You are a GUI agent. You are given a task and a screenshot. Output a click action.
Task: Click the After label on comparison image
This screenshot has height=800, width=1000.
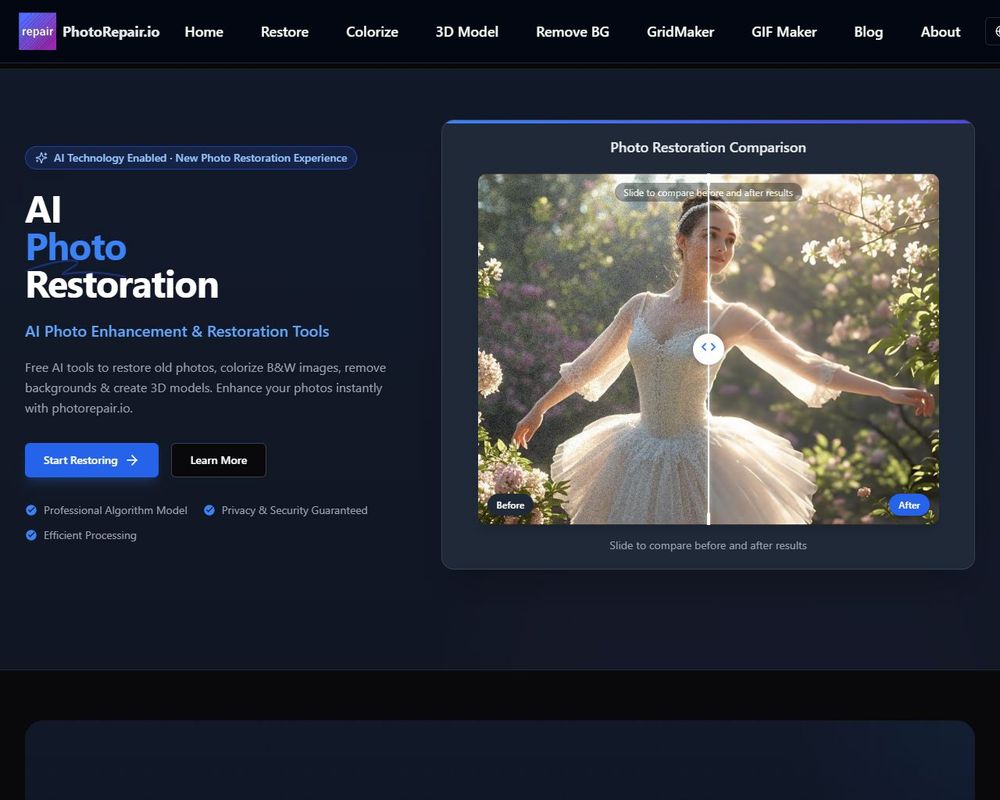pyautogui.click(x=909, y=505)
